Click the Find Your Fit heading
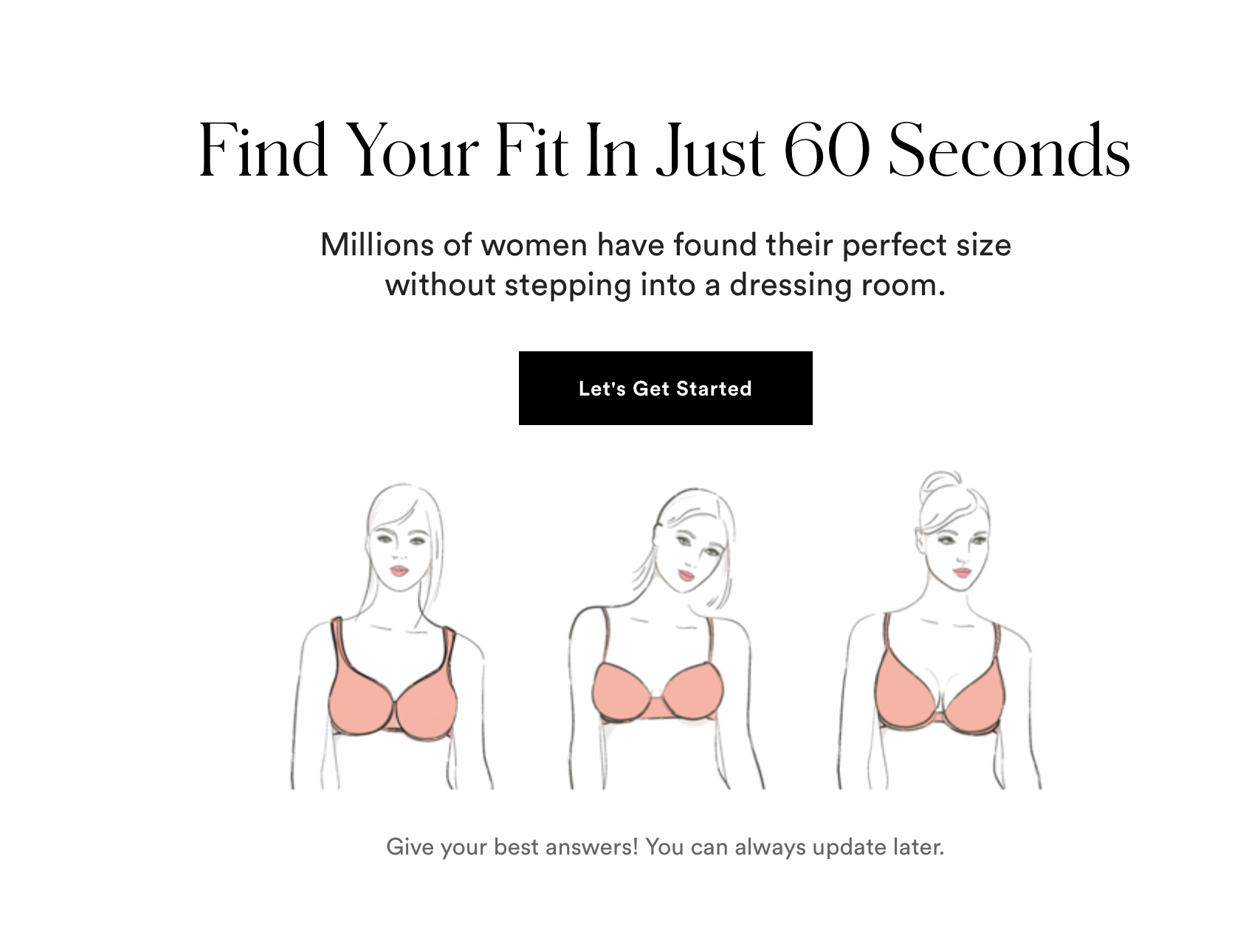The image size is (1246, 952). [x=664, y=150]
